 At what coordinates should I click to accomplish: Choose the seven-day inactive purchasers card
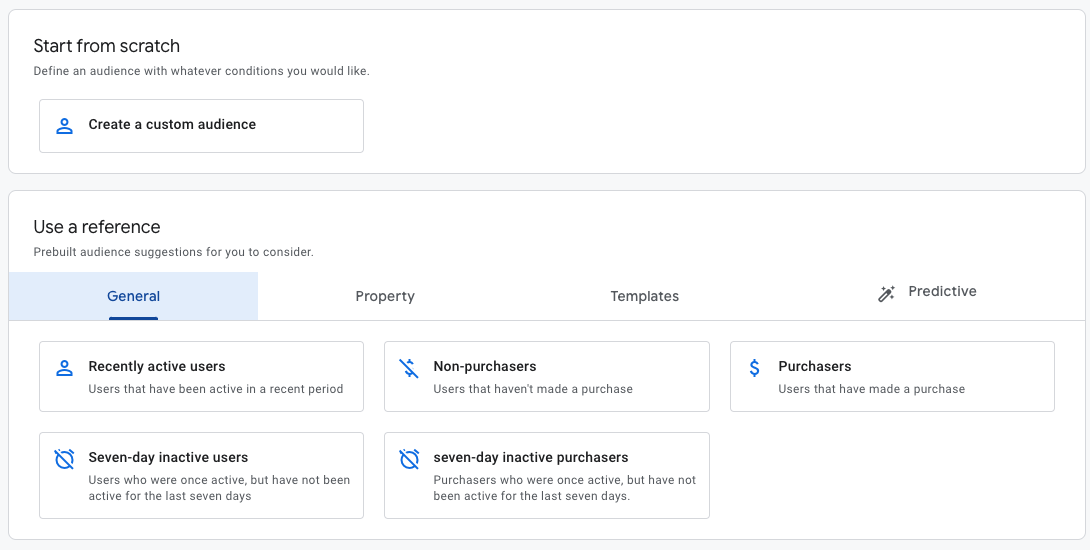pos(547,476)
